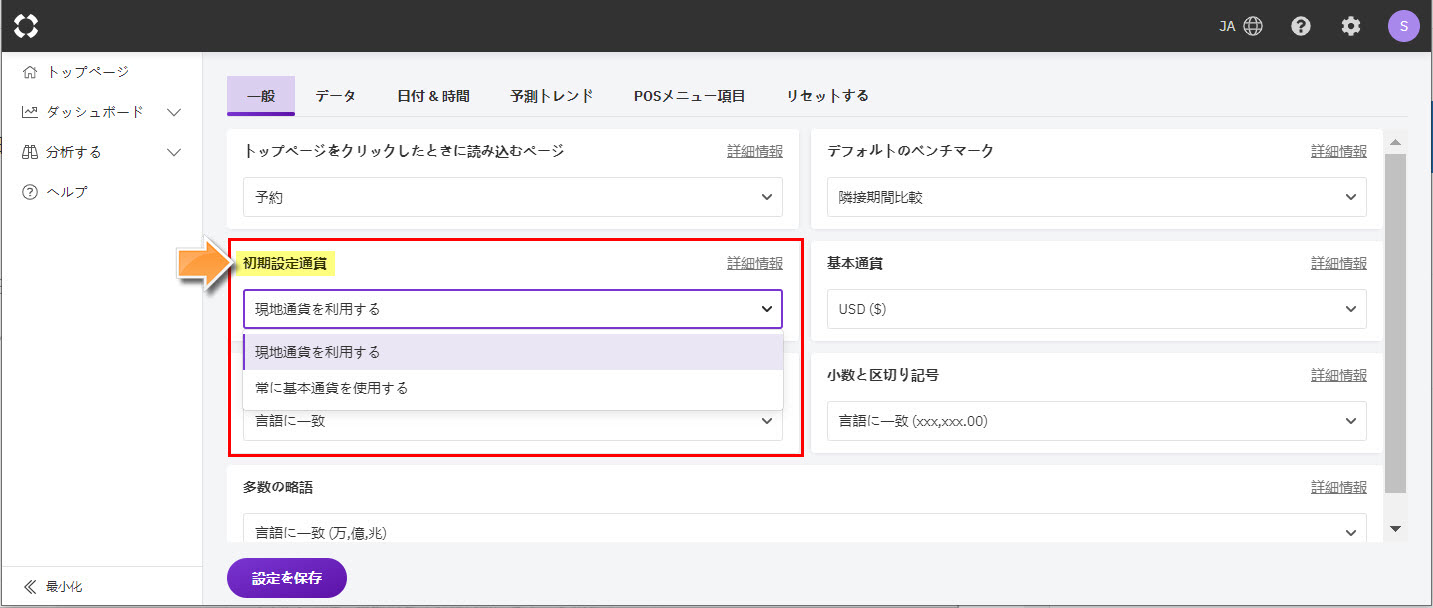Open 詳細情報 for デフォルトのベンチマーク
The image size is (1433, 608).
tap(1339, 151)
